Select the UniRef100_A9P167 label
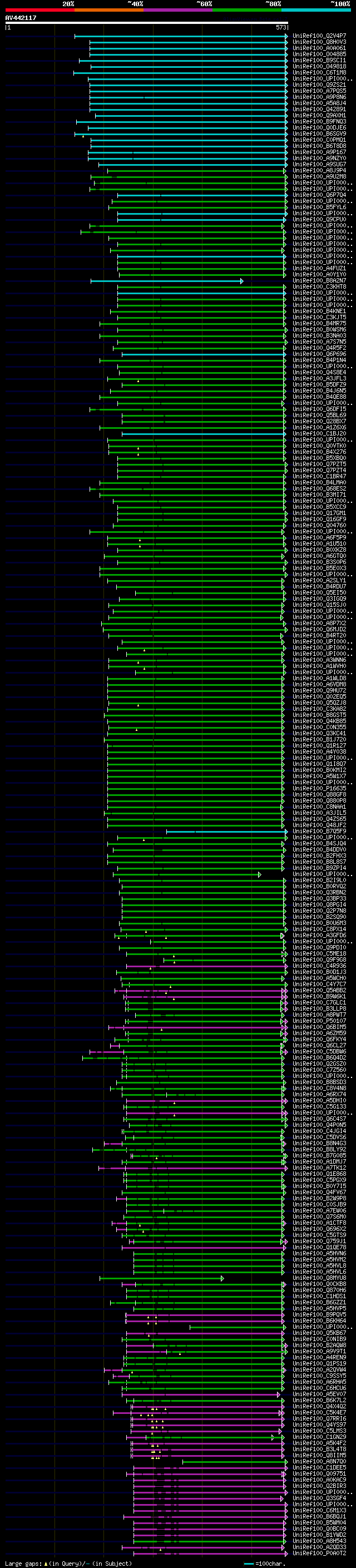Screen dimensions: 356x1568 (319, 152)
